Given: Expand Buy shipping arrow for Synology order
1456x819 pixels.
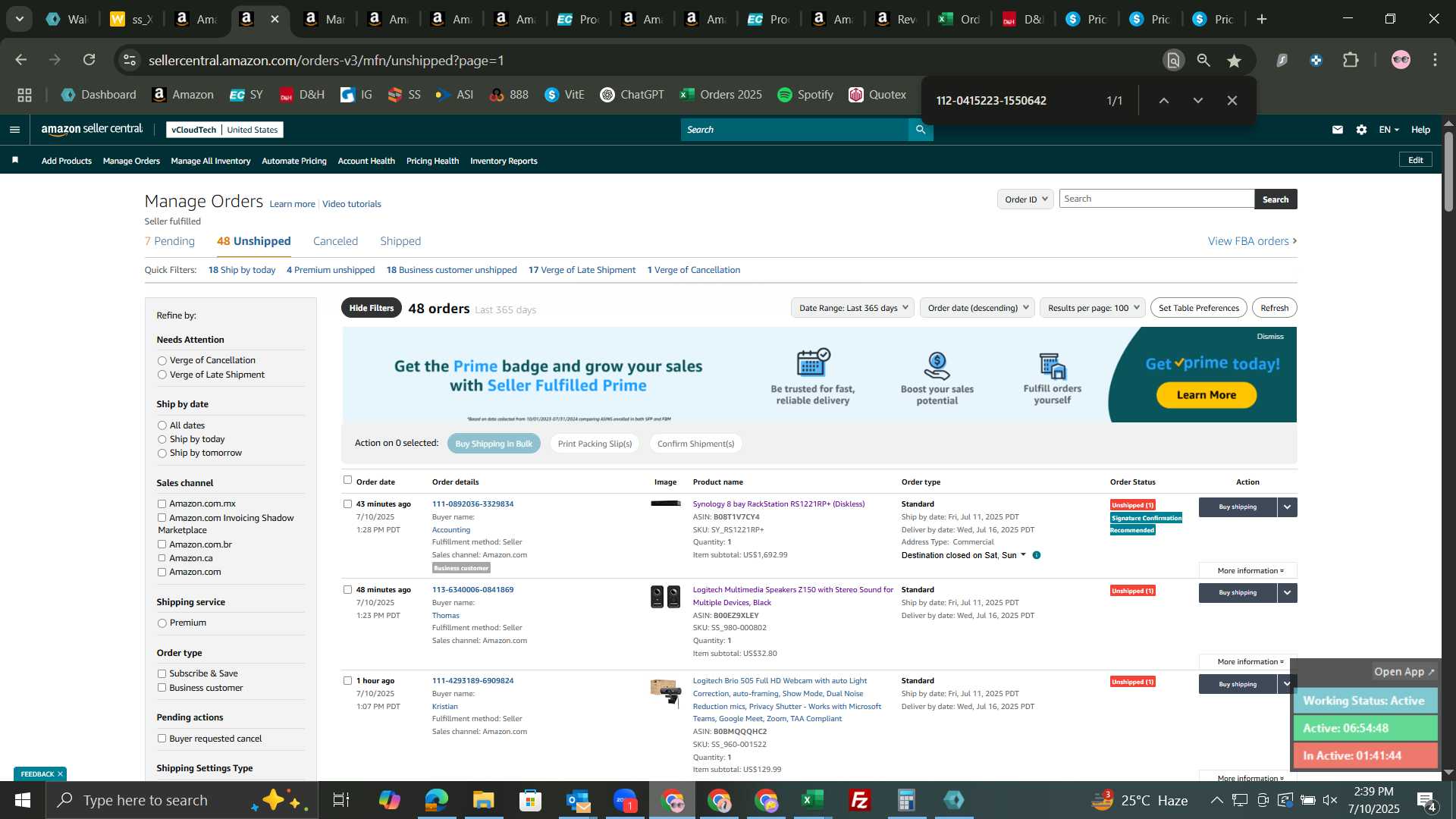Looking at the screenshot, I should [x=1287, y=507].
